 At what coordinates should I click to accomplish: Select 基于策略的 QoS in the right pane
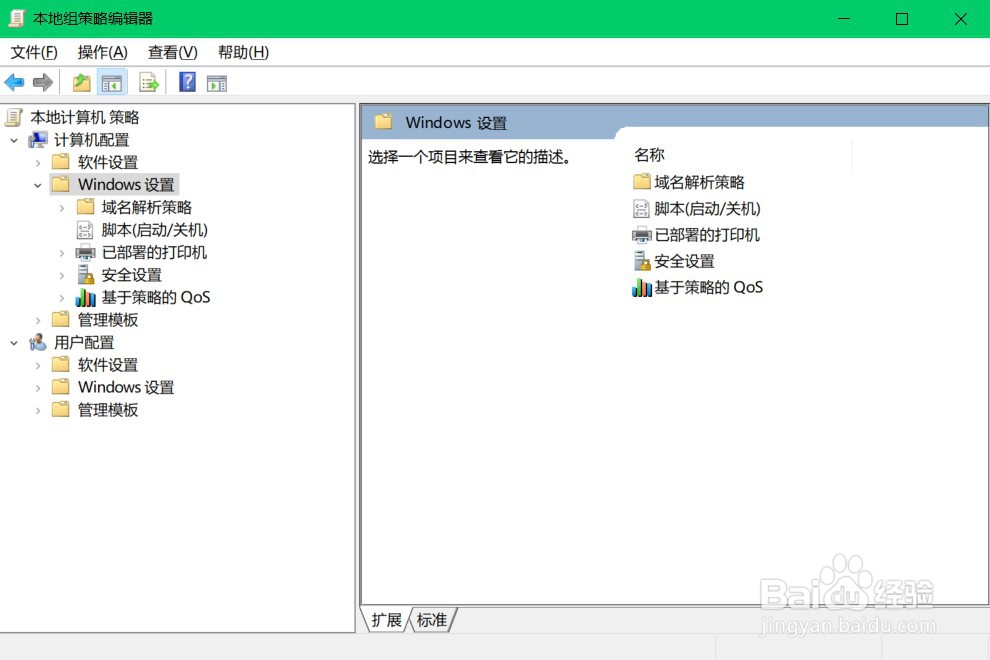point(706,287)
